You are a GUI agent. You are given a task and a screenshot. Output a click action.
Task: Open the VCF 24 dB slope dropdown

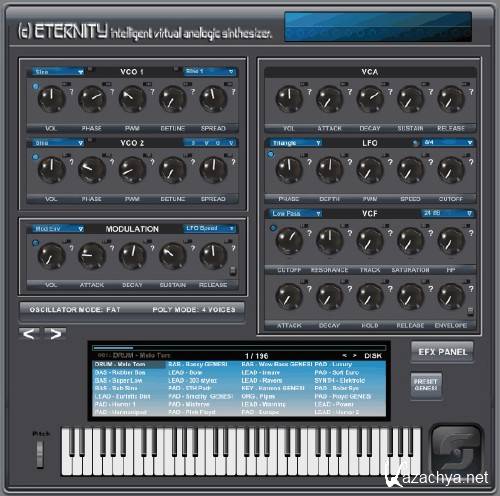pyautogui.click(x=448, y=213)
